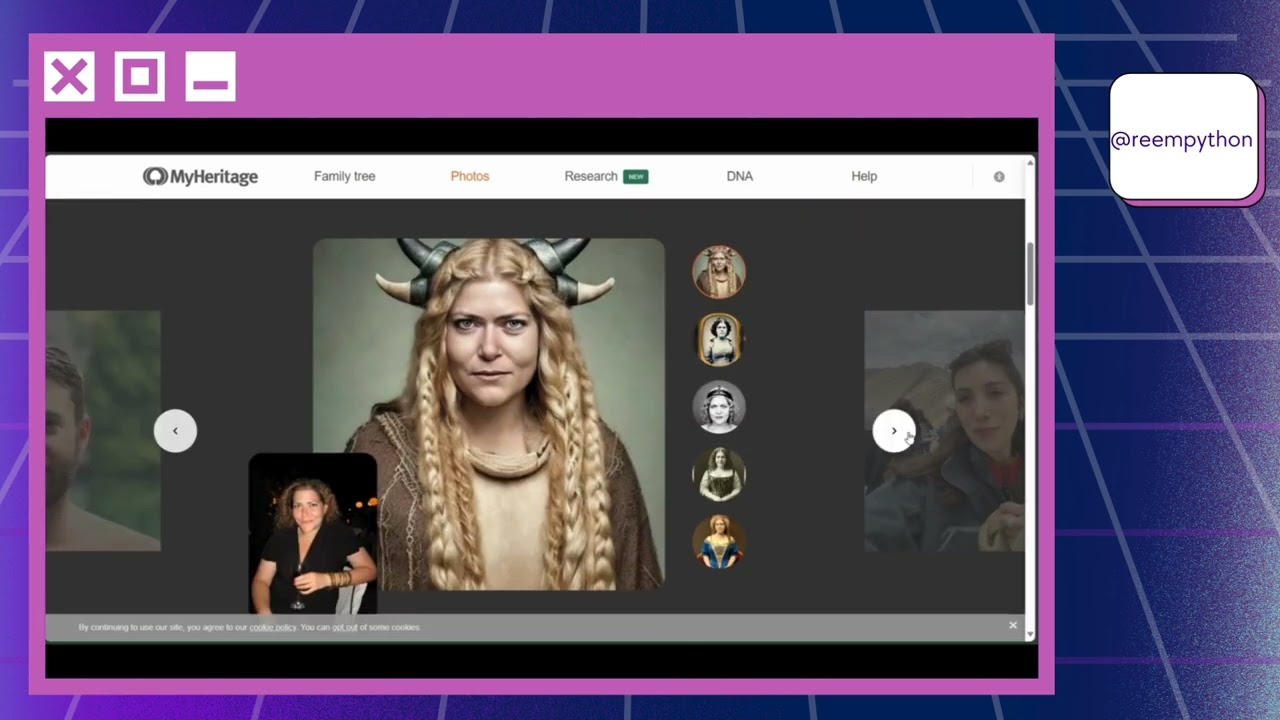Click the opt out link

click(345, 627)
